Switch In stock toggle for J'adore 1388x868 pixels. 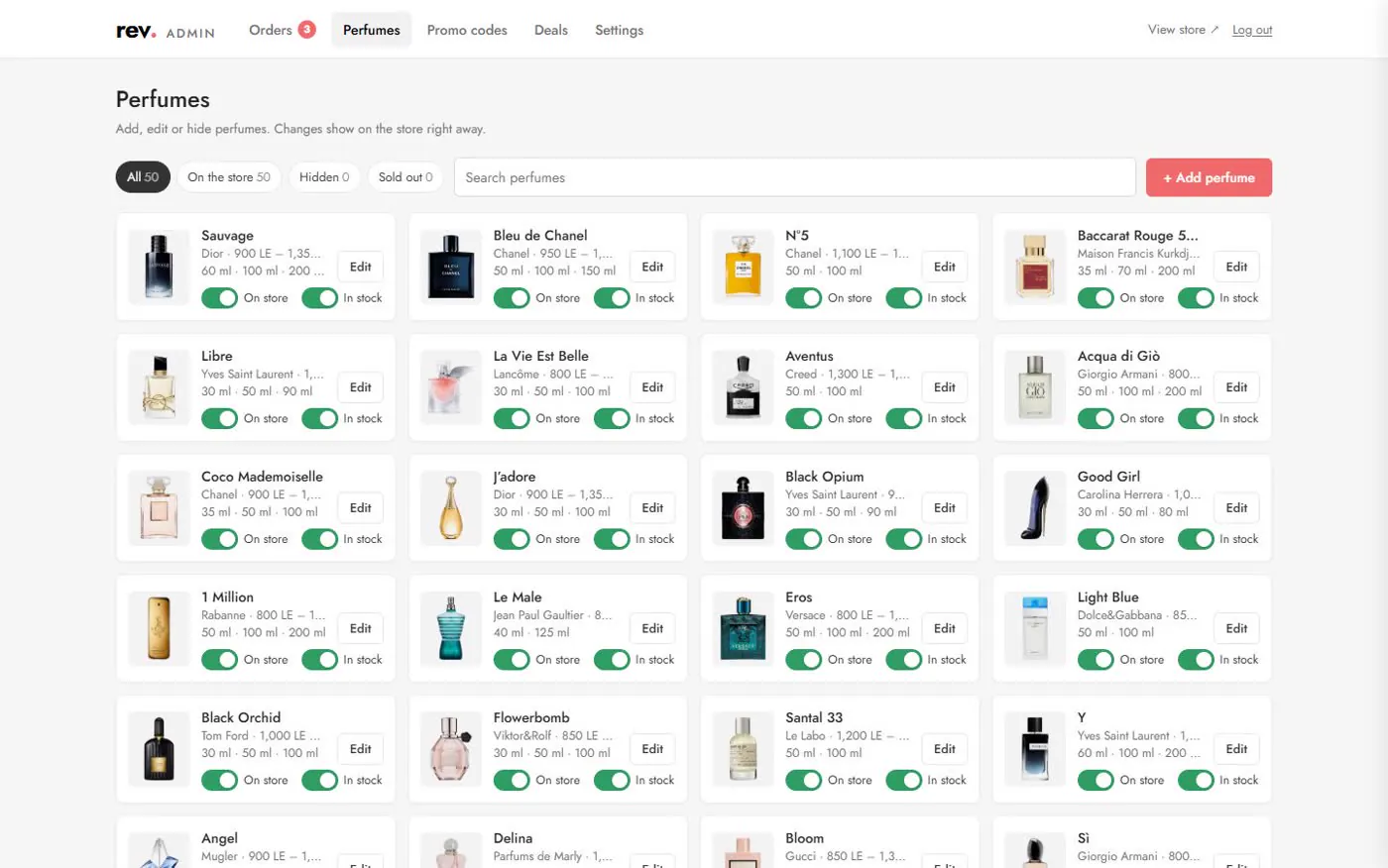coord(612,540)
